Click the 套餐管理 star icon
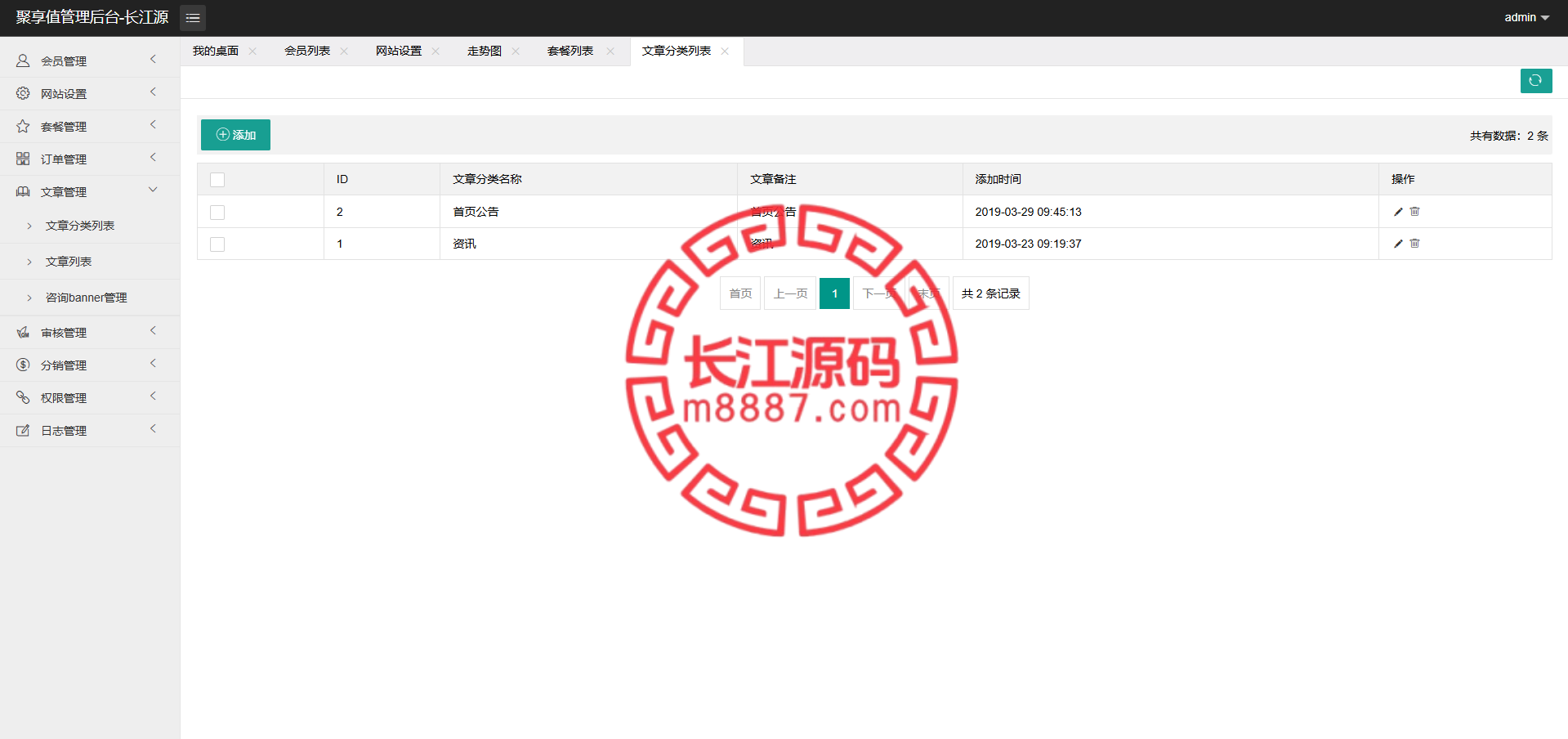The image size is (1568, 739). click(23, 126)
